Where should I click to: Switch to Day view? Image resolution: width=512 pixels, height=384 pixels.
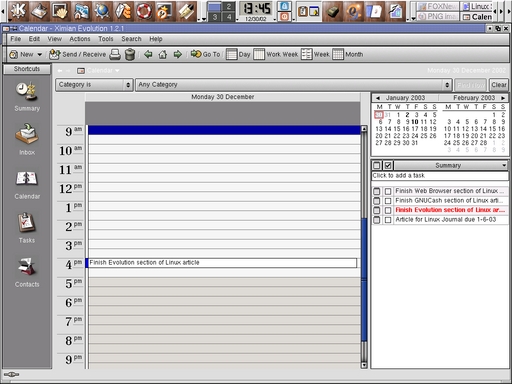point(238,54)
